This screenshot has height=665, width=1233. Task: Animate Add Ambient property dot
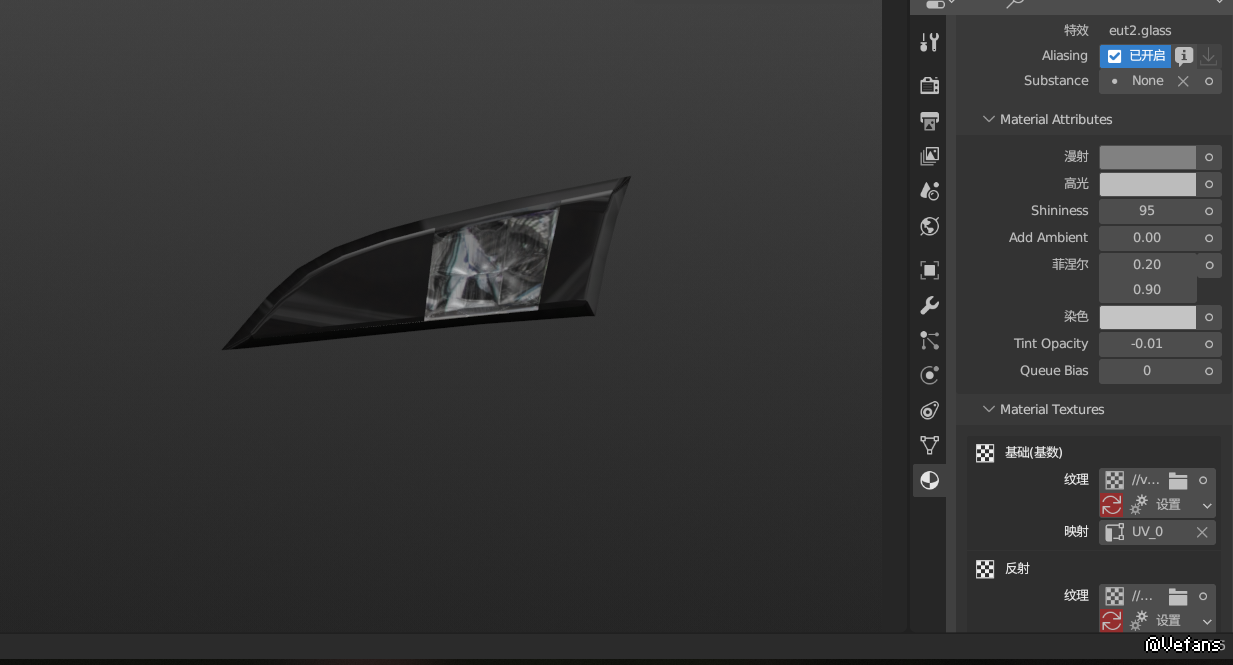(1209, 238)
